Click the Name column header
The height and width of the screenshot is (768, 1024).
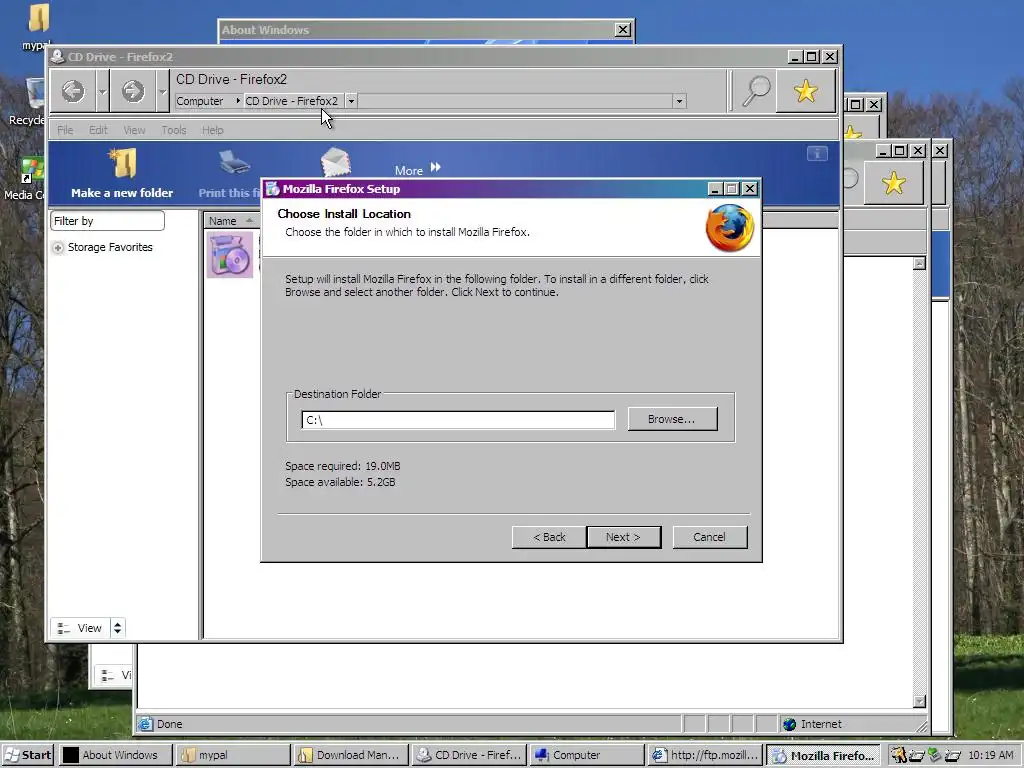231,221
